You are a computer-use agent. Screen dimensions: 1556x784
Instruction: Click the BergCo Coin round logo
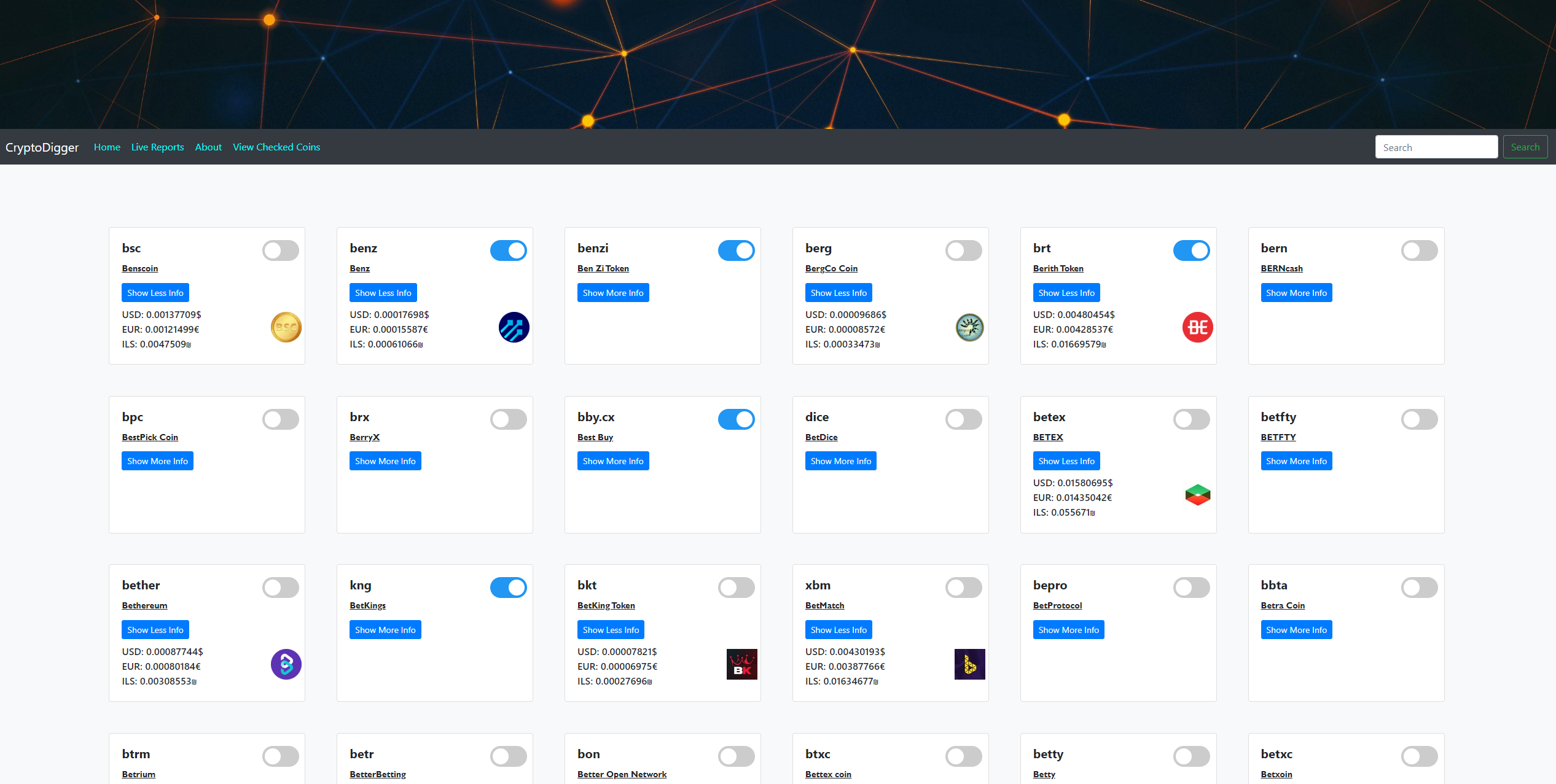tap(969, 327)
